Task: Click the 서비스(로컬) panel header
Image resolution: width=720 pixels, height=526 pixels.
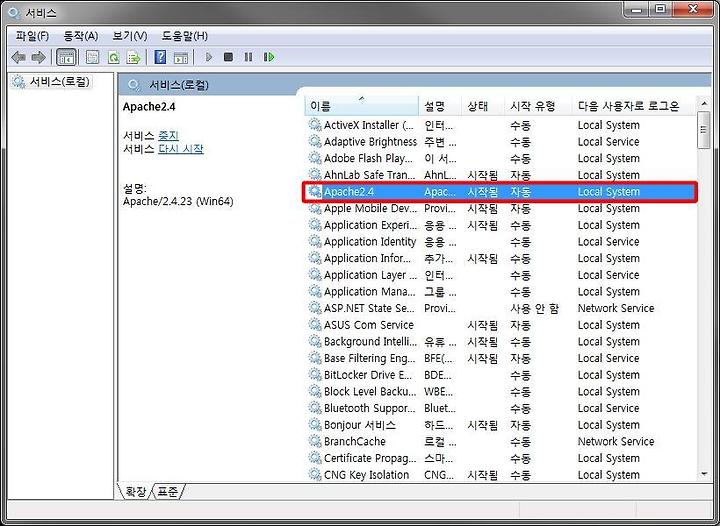Action: point(179,85)
